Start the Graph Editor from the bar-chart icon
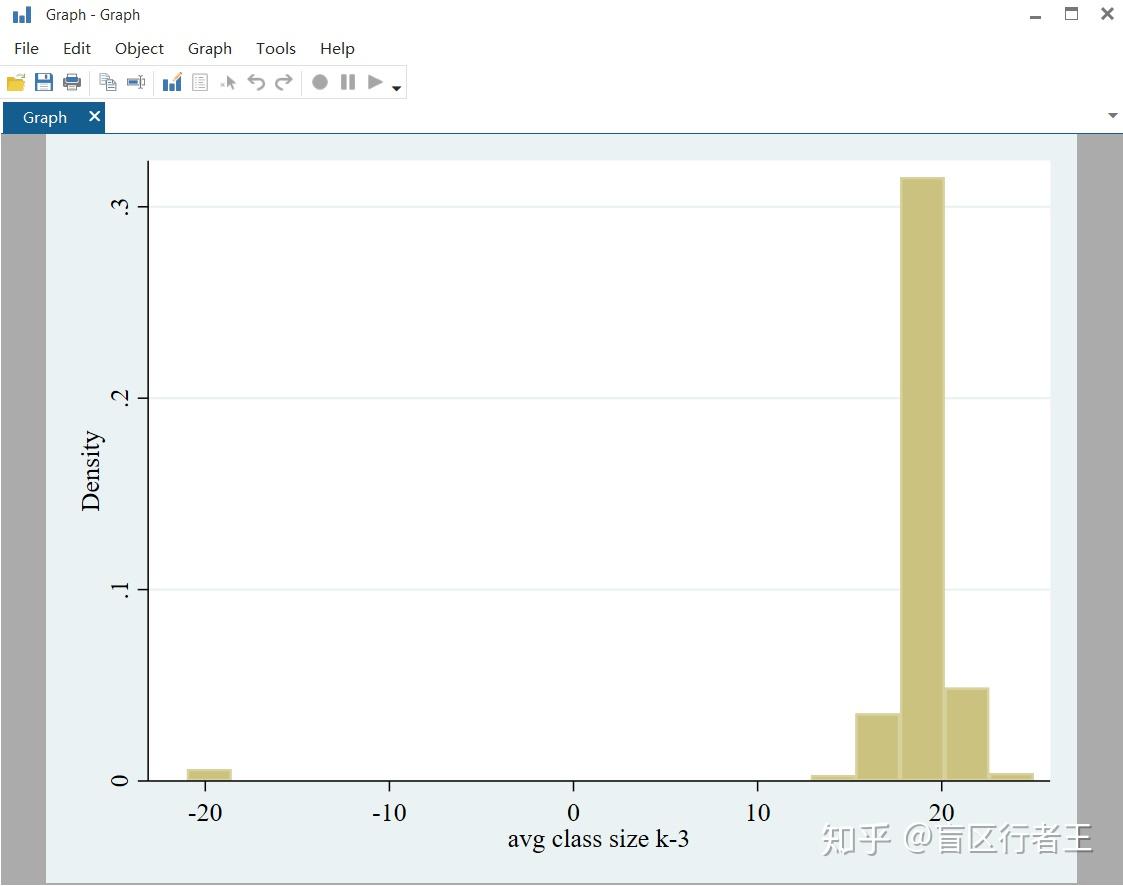The width and height of the screenshot is (1123, 886). coord(173,82)
